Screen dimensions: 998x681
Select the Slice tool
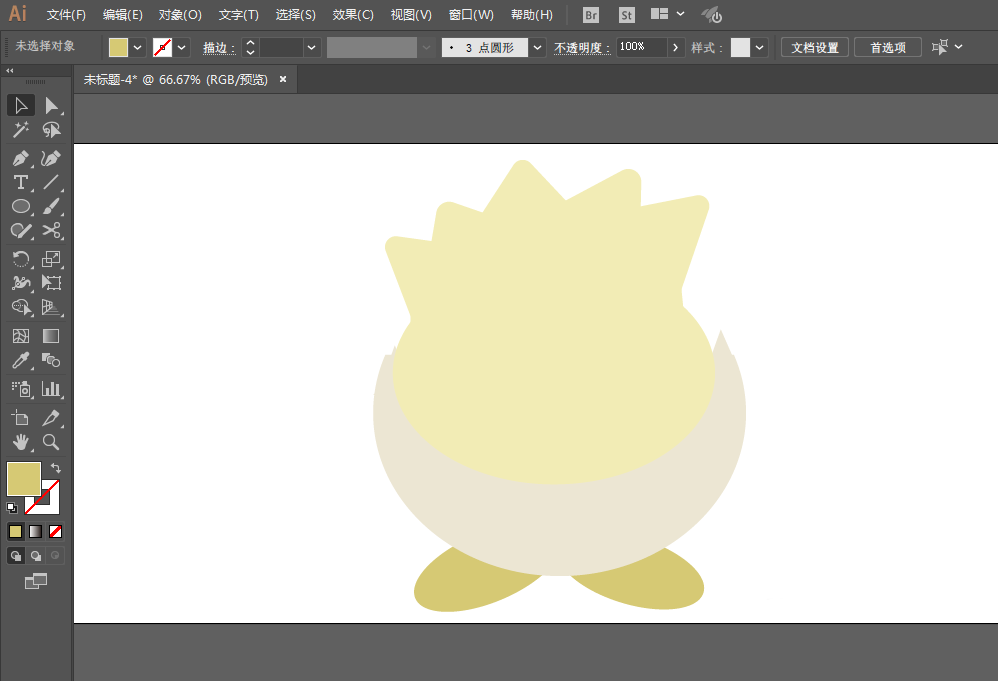[x=51, y=418]
